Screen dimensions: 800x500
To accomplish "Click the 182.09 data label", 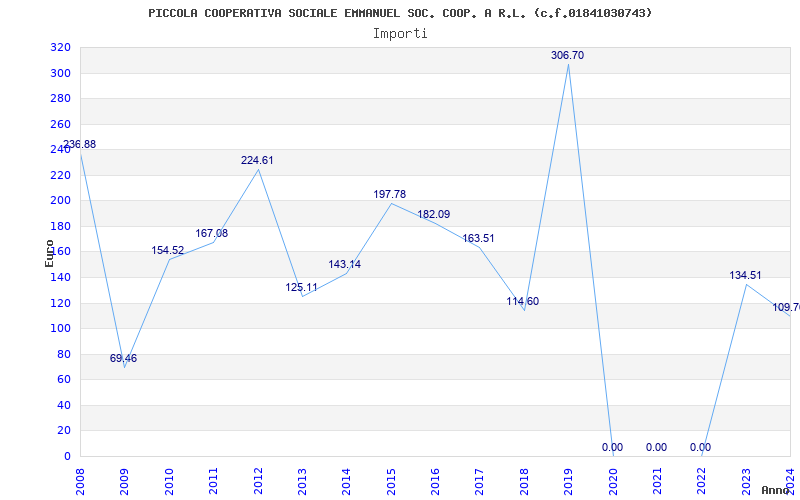I will [434, 214].
